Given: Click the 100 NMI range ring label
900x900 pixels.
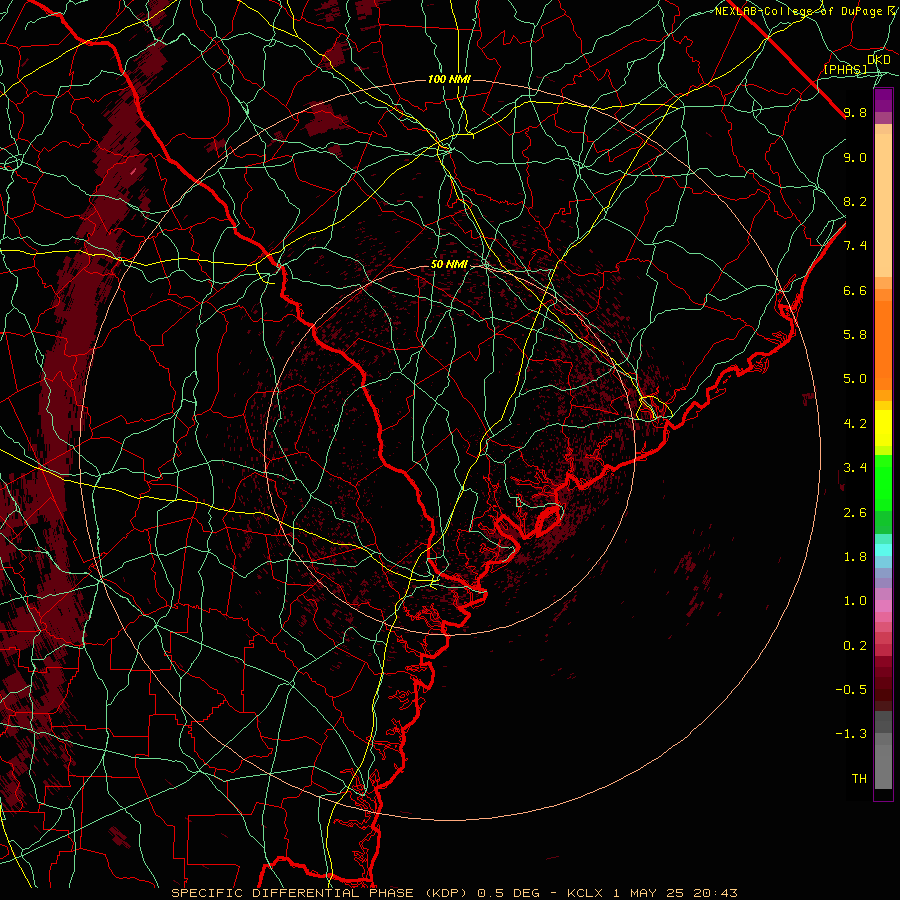Looking at the screenshot, I should 449,79.
